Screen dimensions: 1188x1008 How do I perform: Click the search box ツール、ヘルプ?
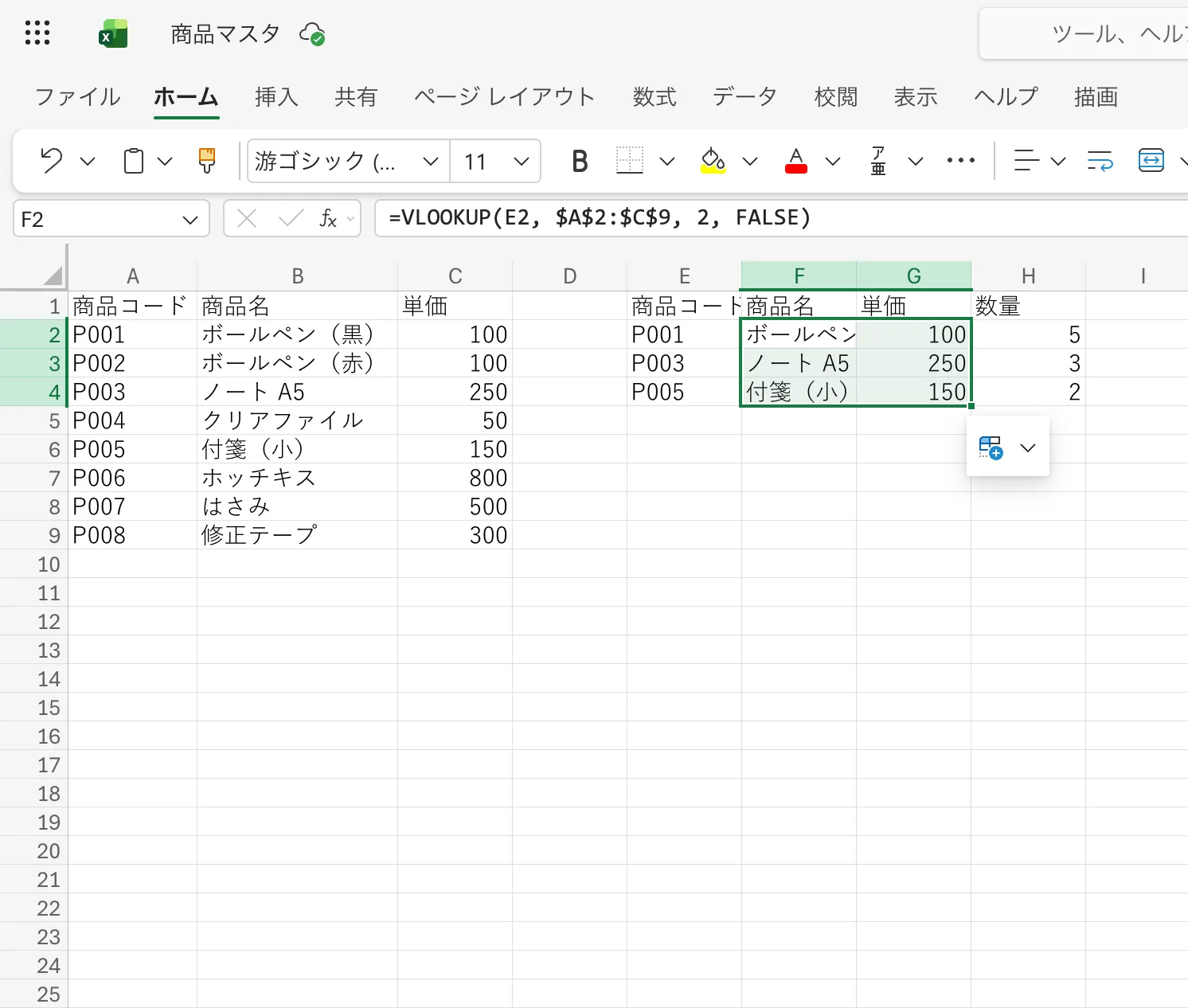(x=1084, y=34)
